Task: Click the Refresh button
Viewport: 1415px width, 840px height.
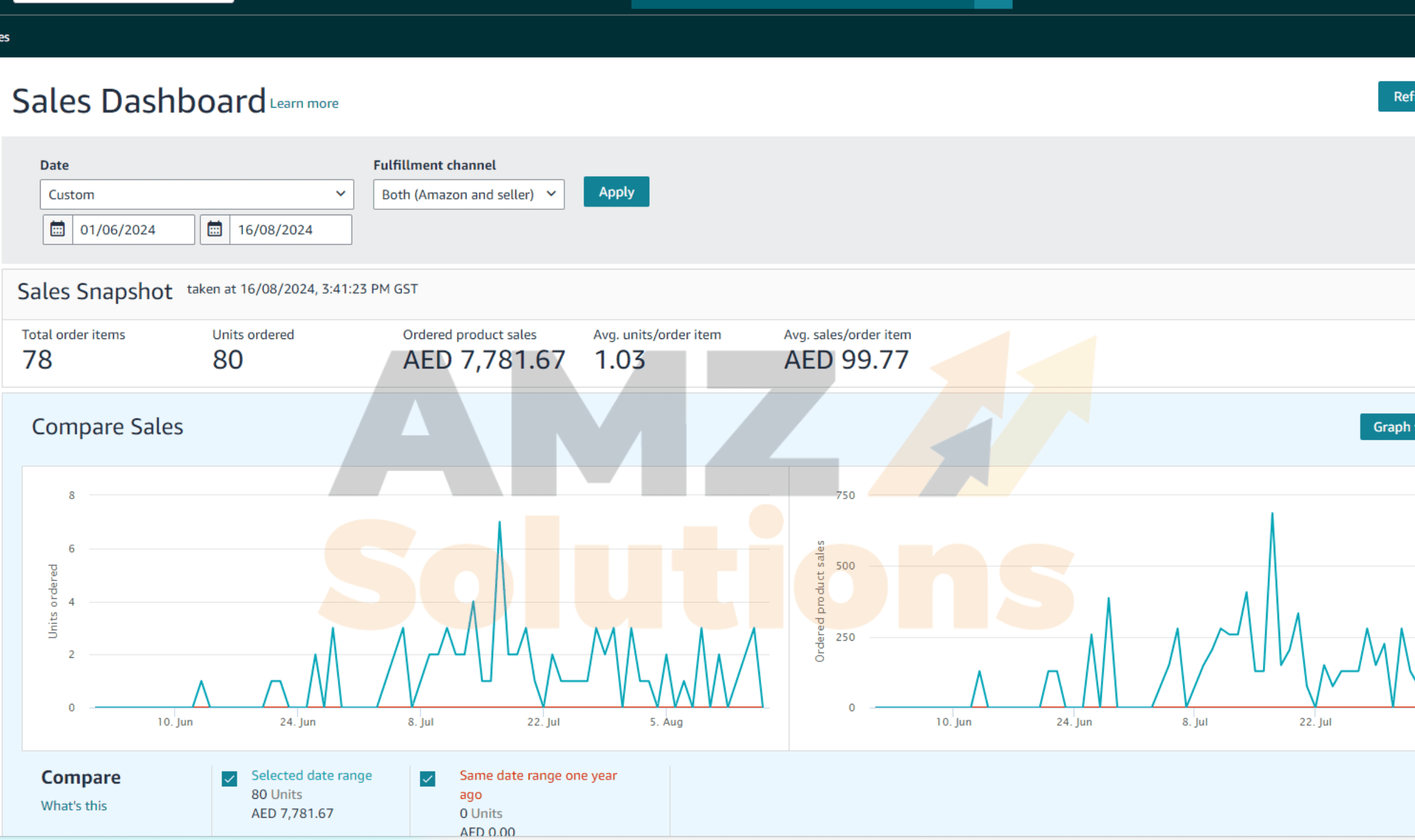Action: [x=1398, y=96]
